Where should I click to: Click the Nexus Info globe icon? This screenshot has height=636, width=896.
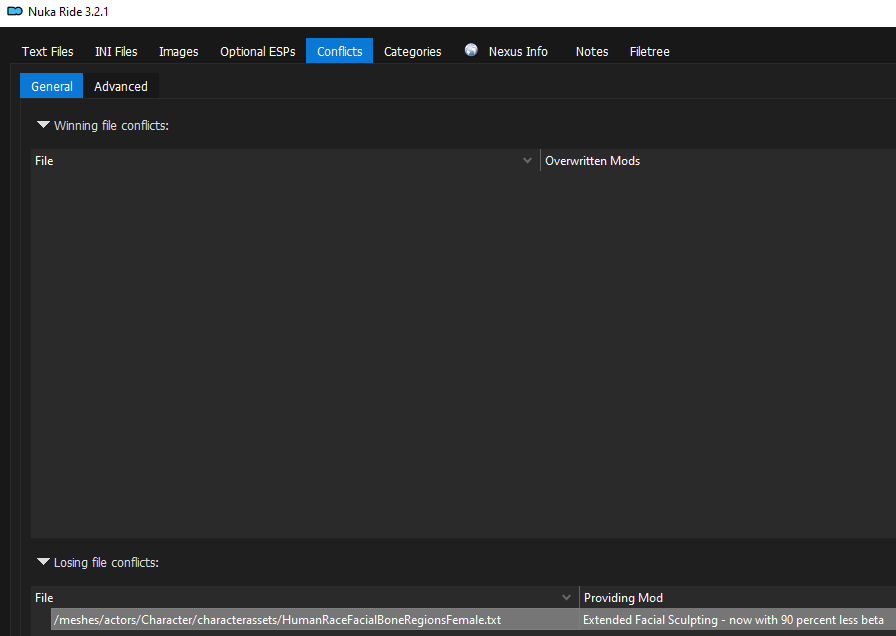pos(471,50)
